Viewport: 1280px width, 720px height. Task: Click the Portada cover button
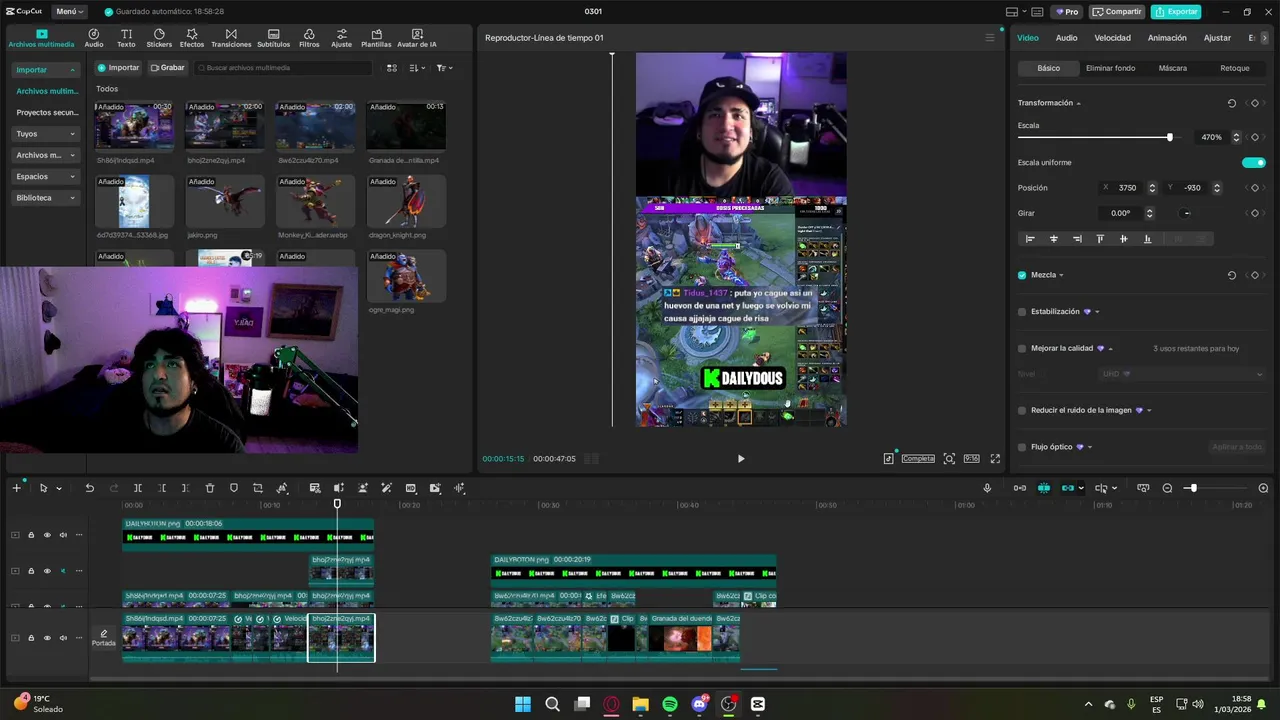[x=104, y=637]
